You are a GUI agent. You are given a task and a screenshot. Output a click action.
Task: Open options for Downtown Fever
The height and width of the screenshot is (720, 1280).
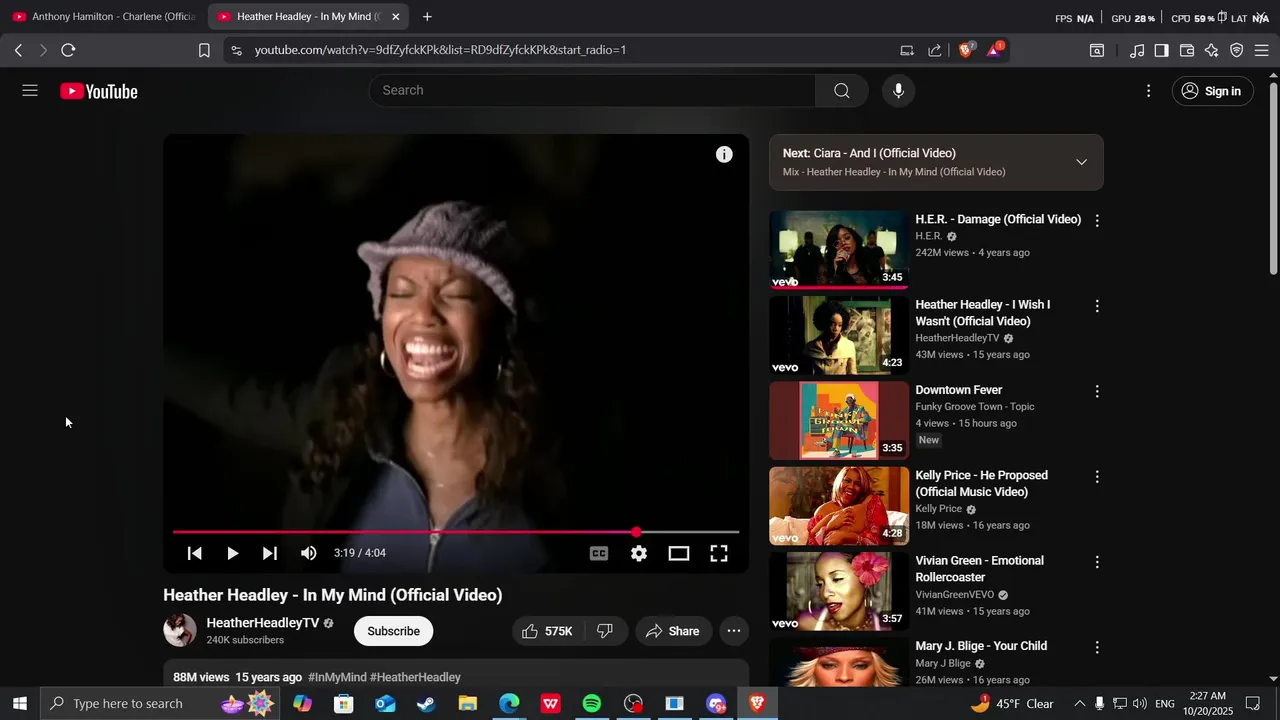click(x=1097, y=392)
